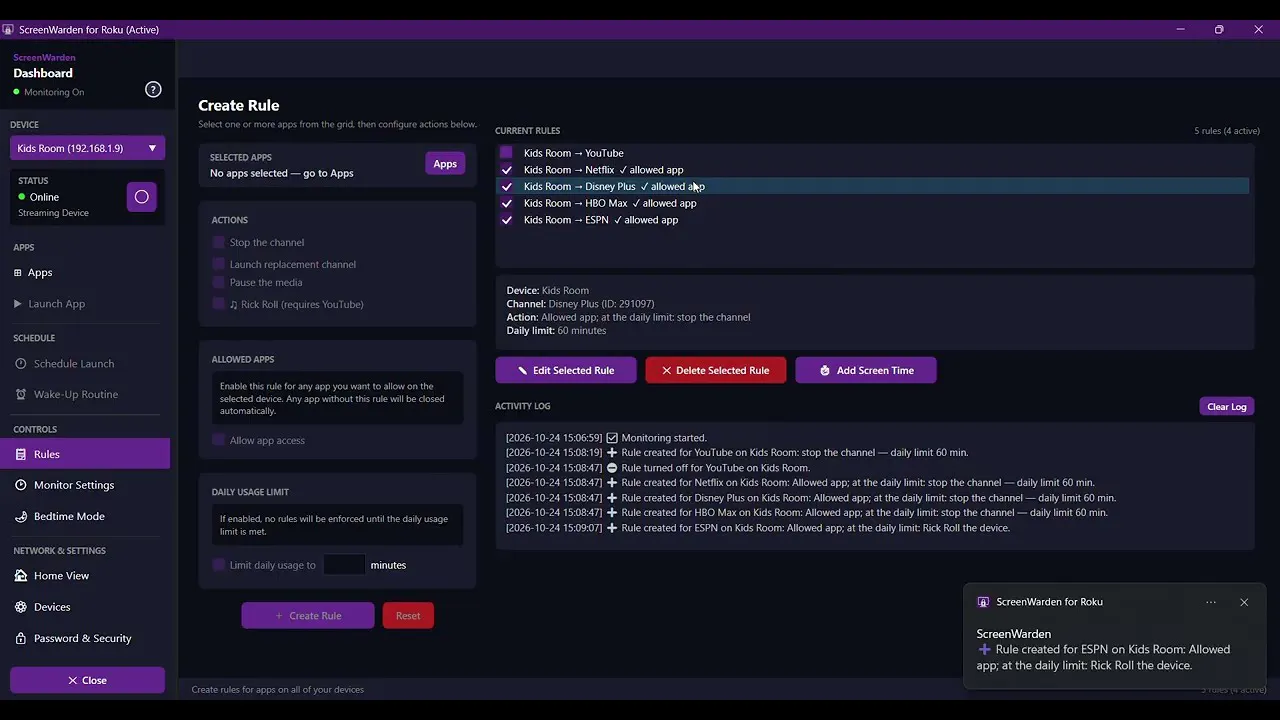Uncheck the ESPN rule checkbox
1280x720 pixels.
[506, 220]
